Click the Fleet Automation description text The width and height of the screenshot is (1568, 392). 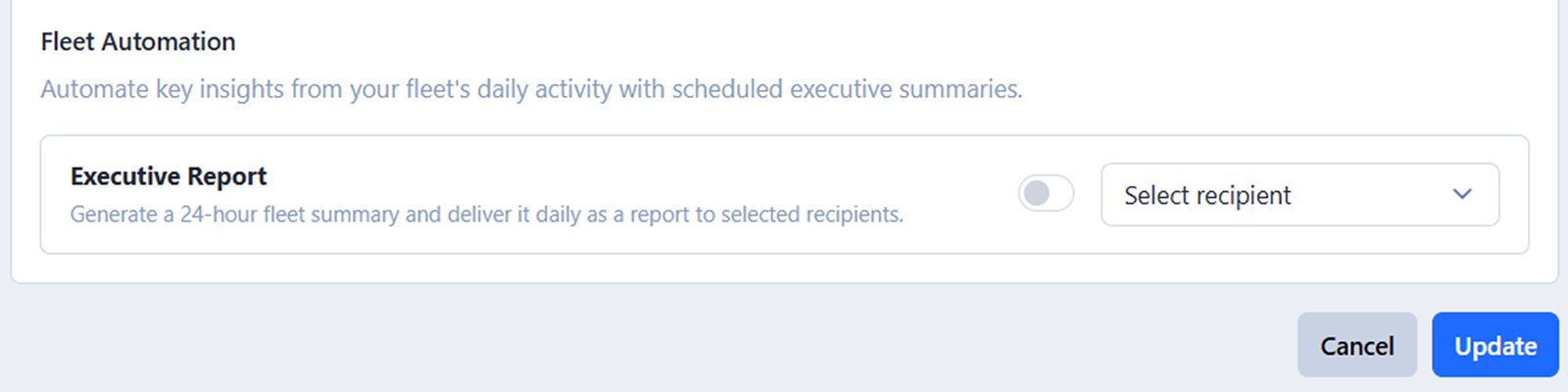tap(531, 89)
